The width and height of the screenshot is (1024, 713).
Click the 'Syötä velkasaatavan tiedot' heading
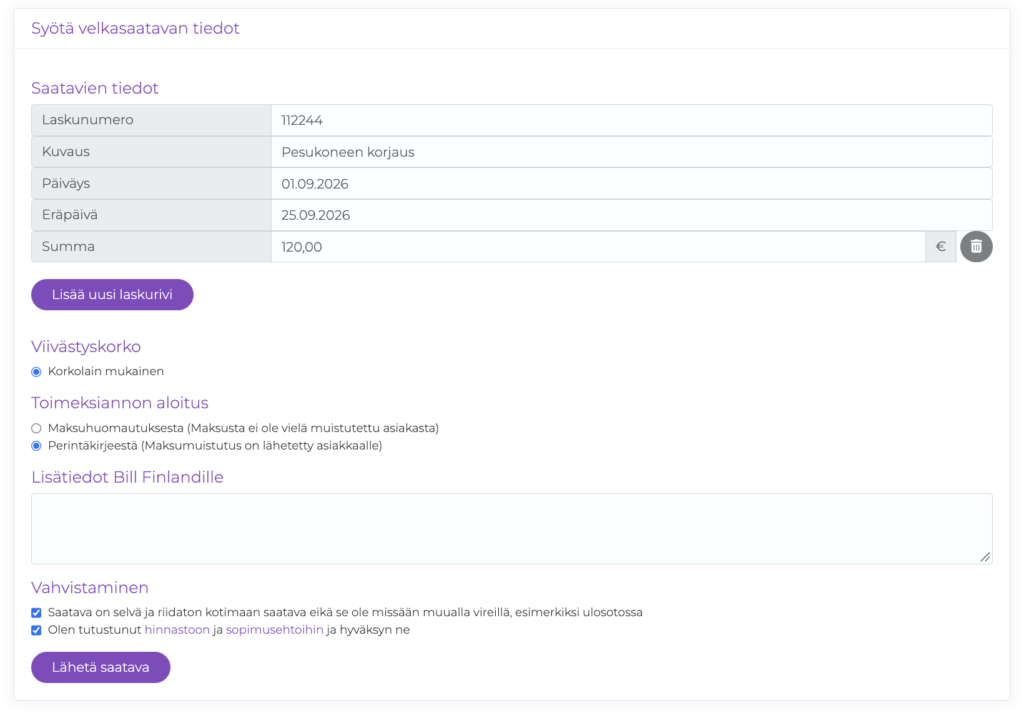tap(135, 28)
